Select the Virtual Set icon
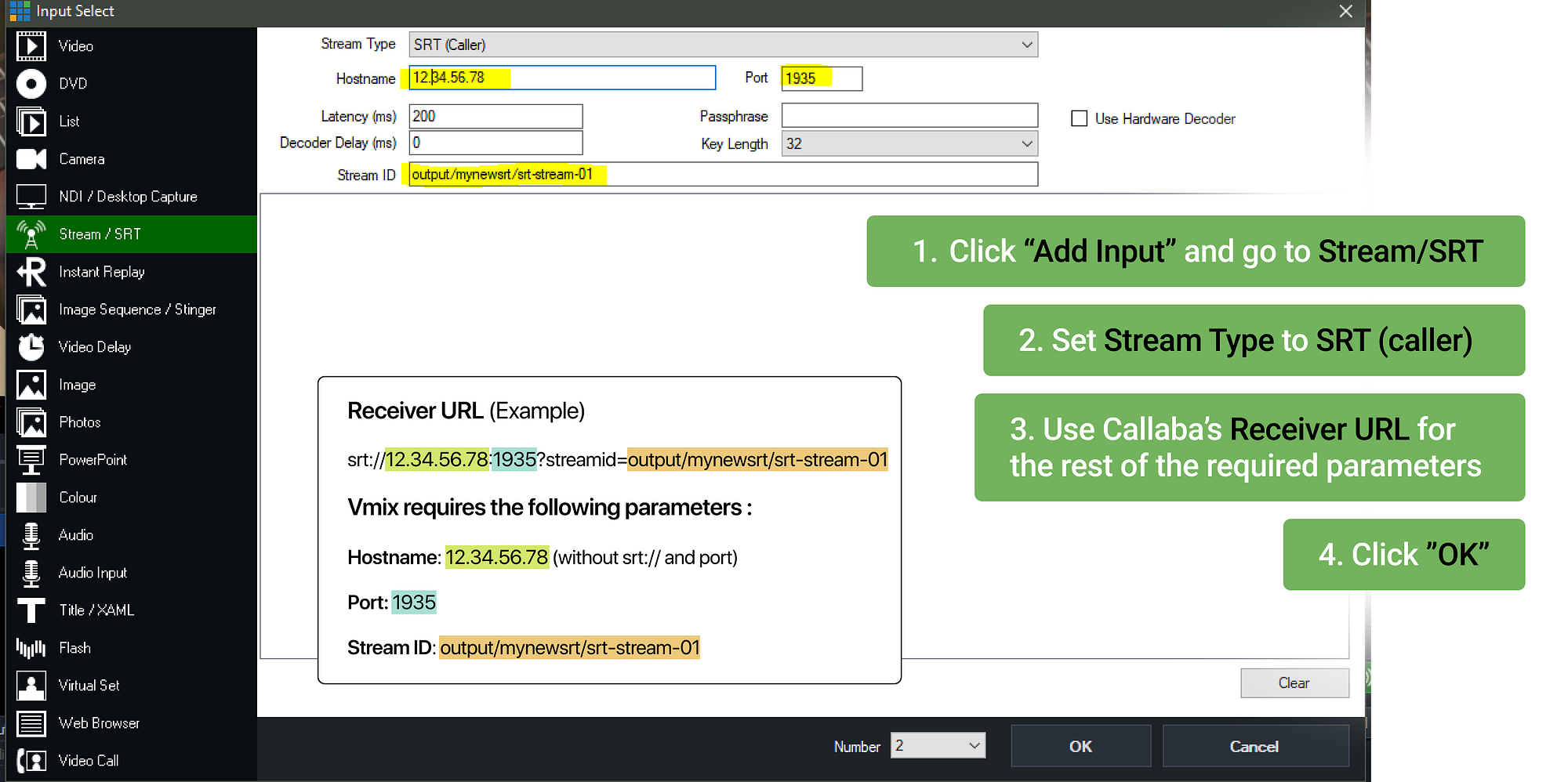The height and width of the screenshot is (782, 1568). point(31,685)
